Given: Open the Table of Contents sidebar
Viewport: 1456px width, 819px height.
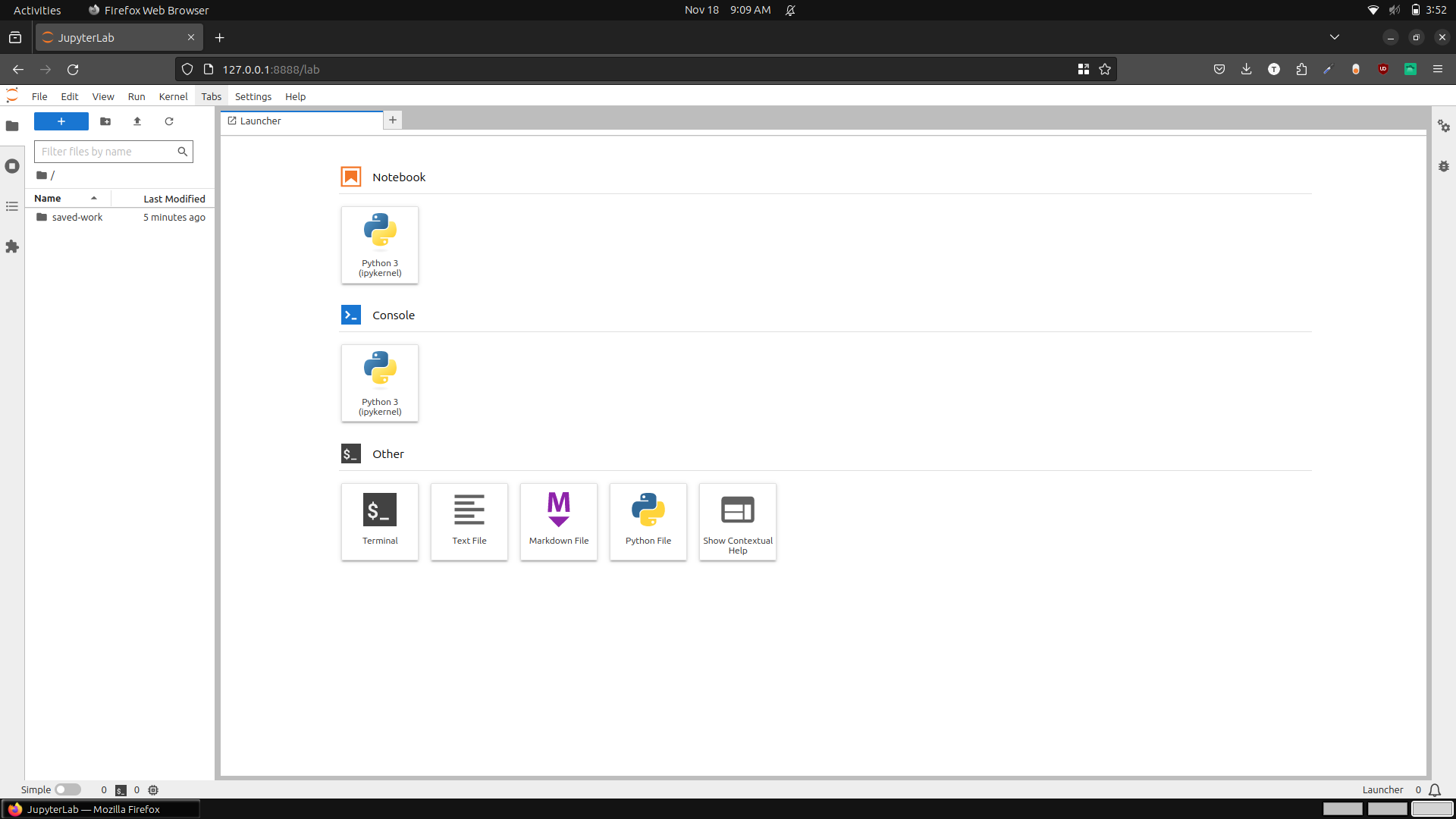Looking at the screenshot, I should click(12, 206).
